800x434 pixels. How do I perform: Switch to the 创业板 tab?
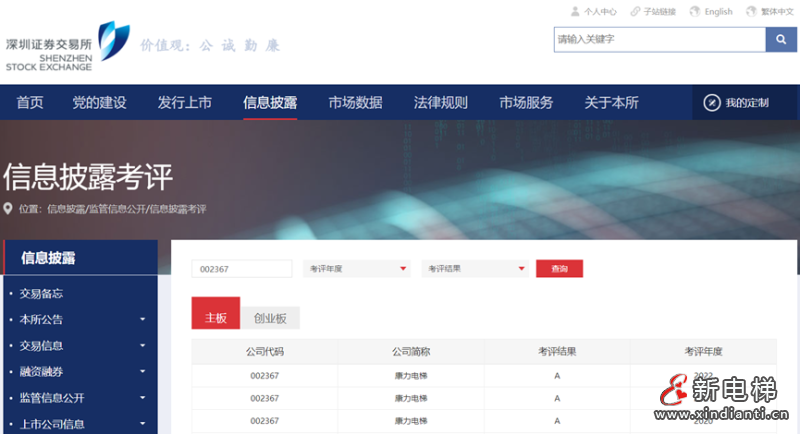point(270,318)
